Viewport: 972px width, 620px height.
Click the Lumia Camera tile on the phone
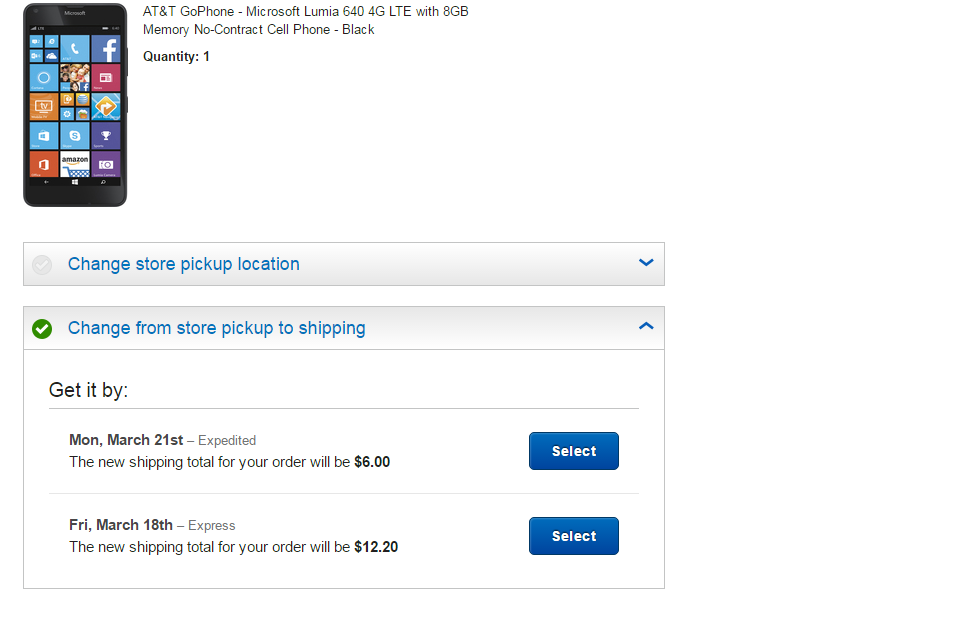tap(106, 163)
